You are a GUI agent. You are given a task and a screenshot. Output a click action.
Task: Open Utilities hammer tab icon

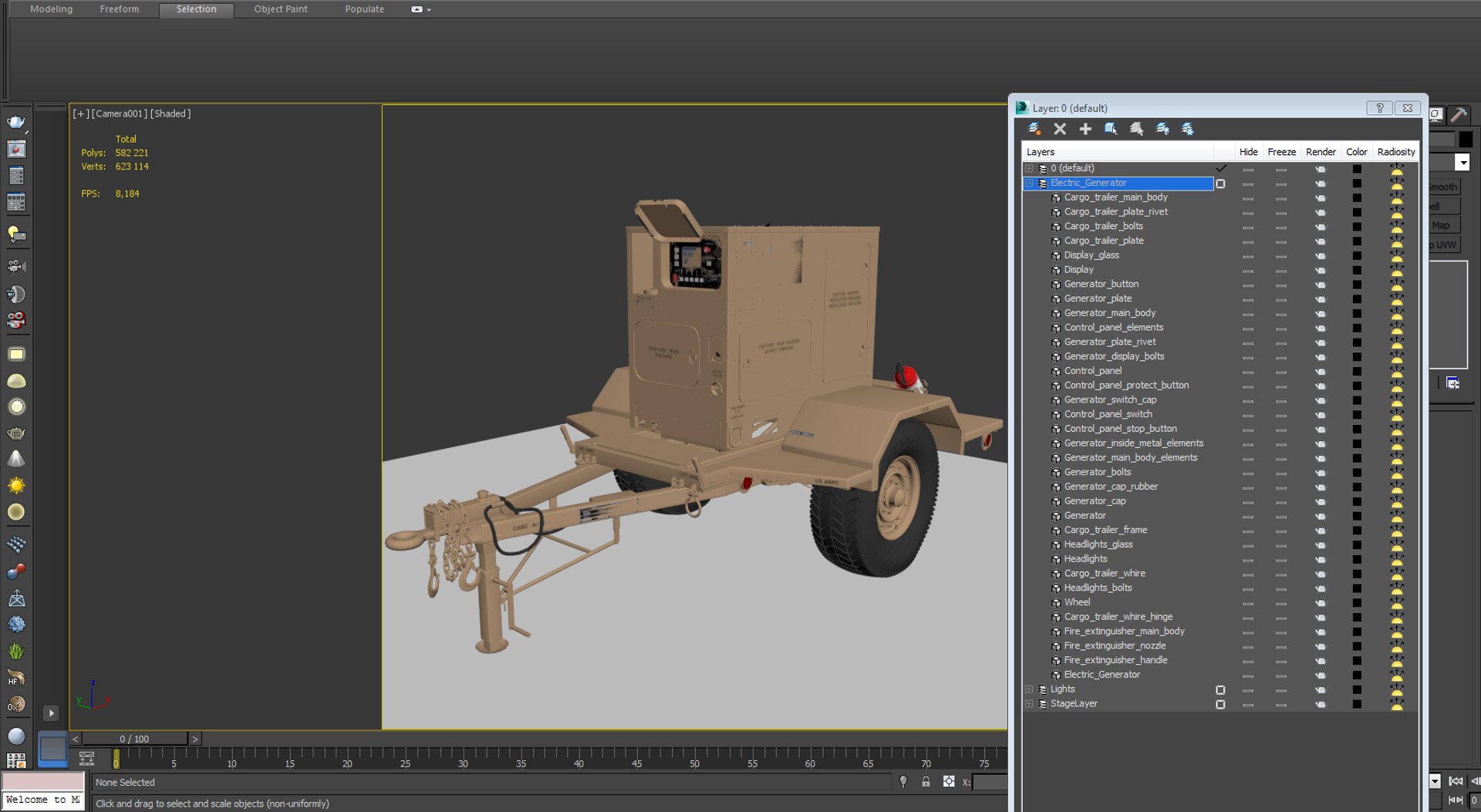[x=1459, y=115]
